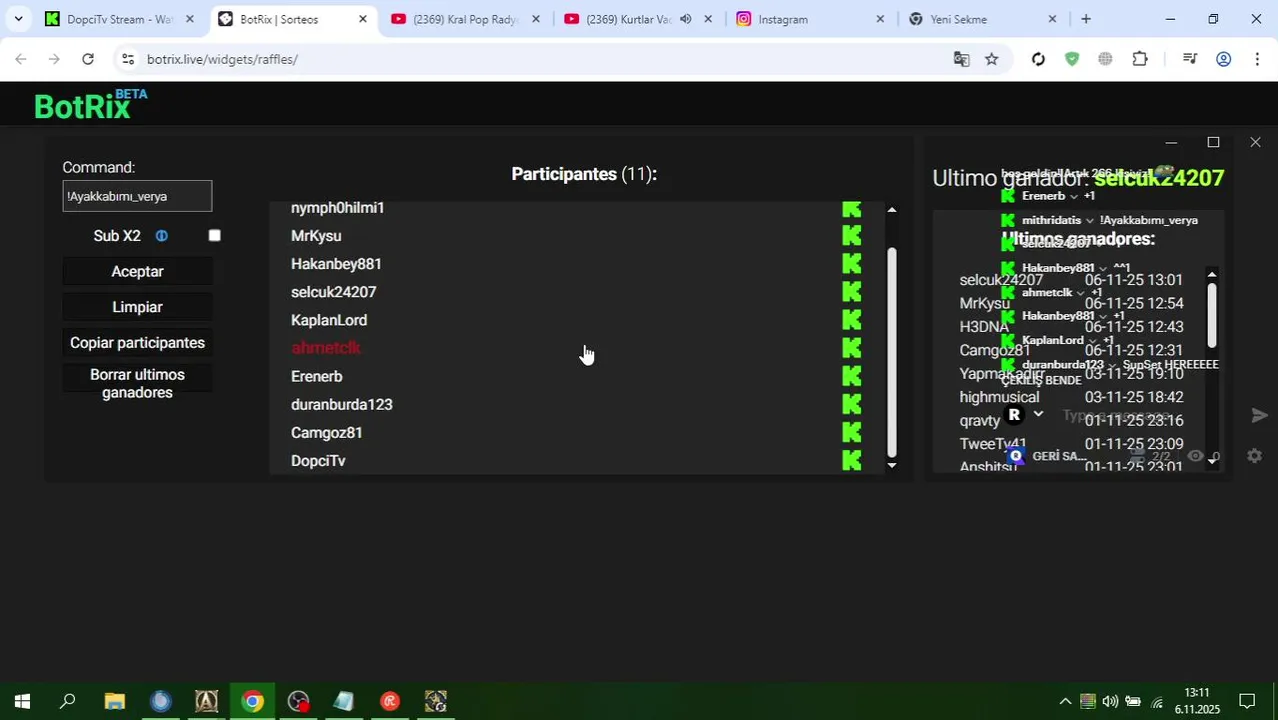1278x720 pixels.
Task: Click the Kick icon beside KaplanLord participant
Action: click(x=851, y=320)
